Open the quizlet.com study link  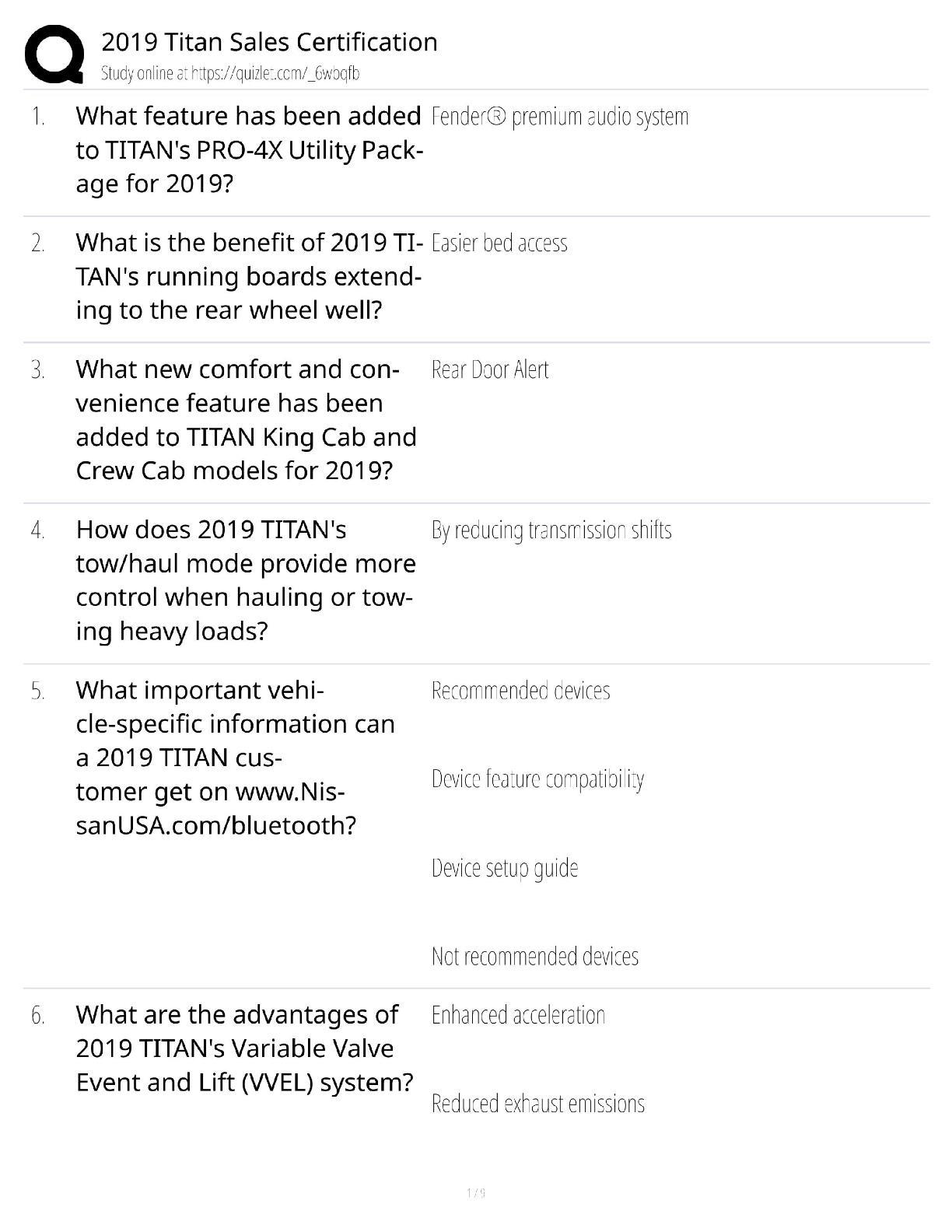pyautogui.click(x=230, y=73)
